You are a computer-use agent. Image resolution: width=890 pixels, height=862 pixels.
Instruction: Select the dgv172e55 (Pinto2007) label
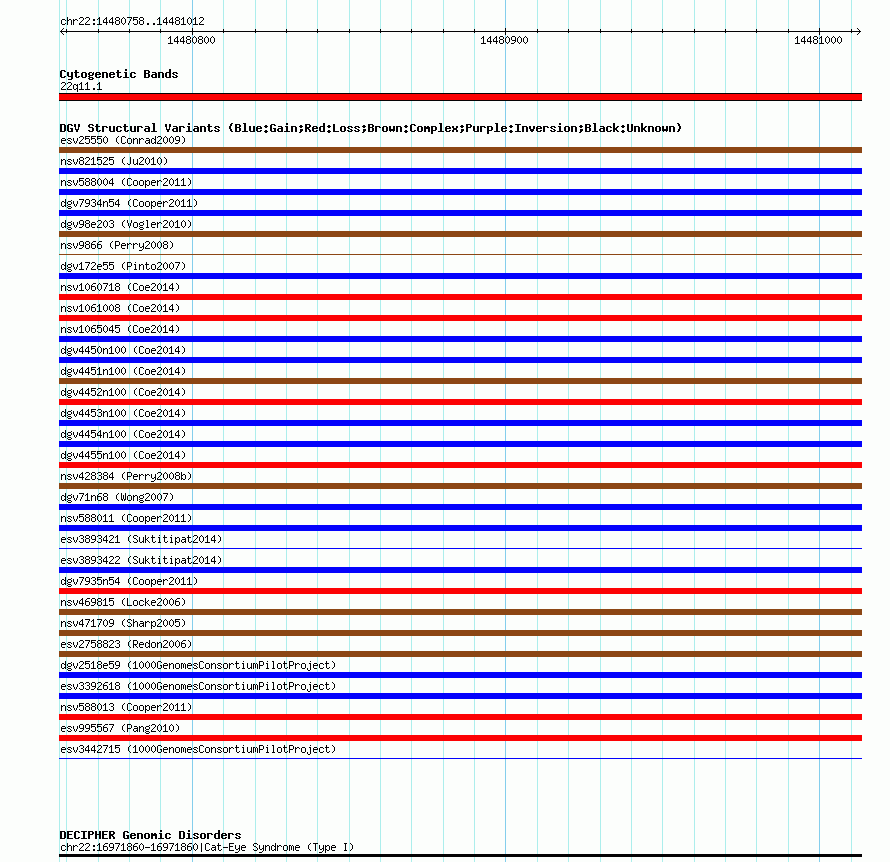(123, 266)
